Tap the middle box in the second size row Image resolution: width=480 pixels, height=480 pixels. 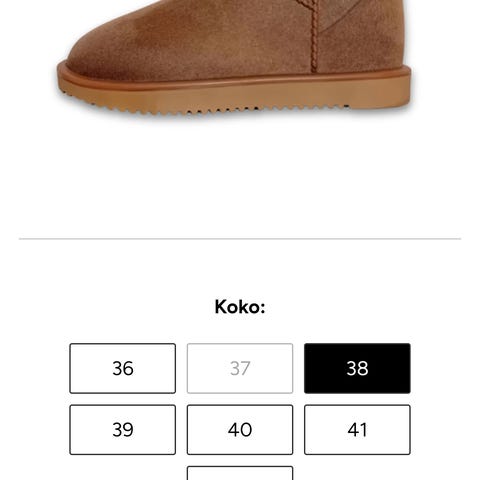[240, 430]
